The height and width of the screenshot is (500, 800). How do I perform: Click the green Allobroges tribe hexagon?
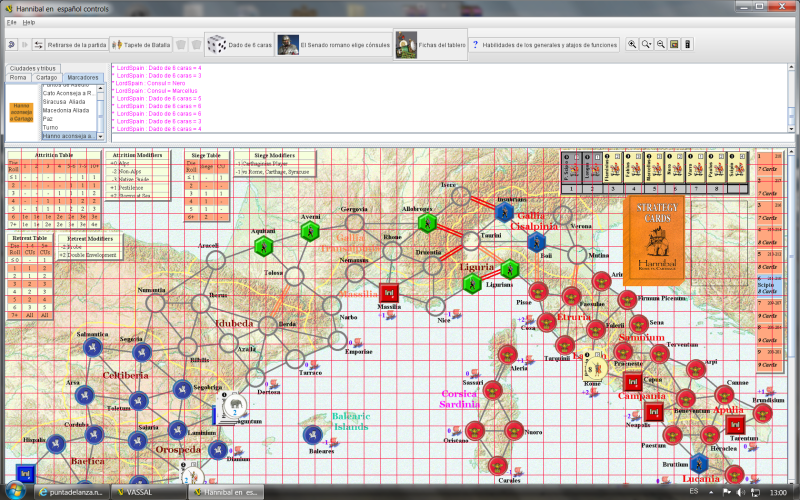point(427,223)
